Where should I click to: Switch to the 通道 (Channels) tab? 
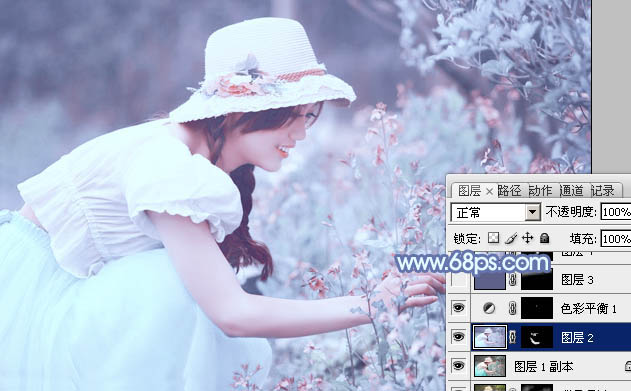pos(571,191)
